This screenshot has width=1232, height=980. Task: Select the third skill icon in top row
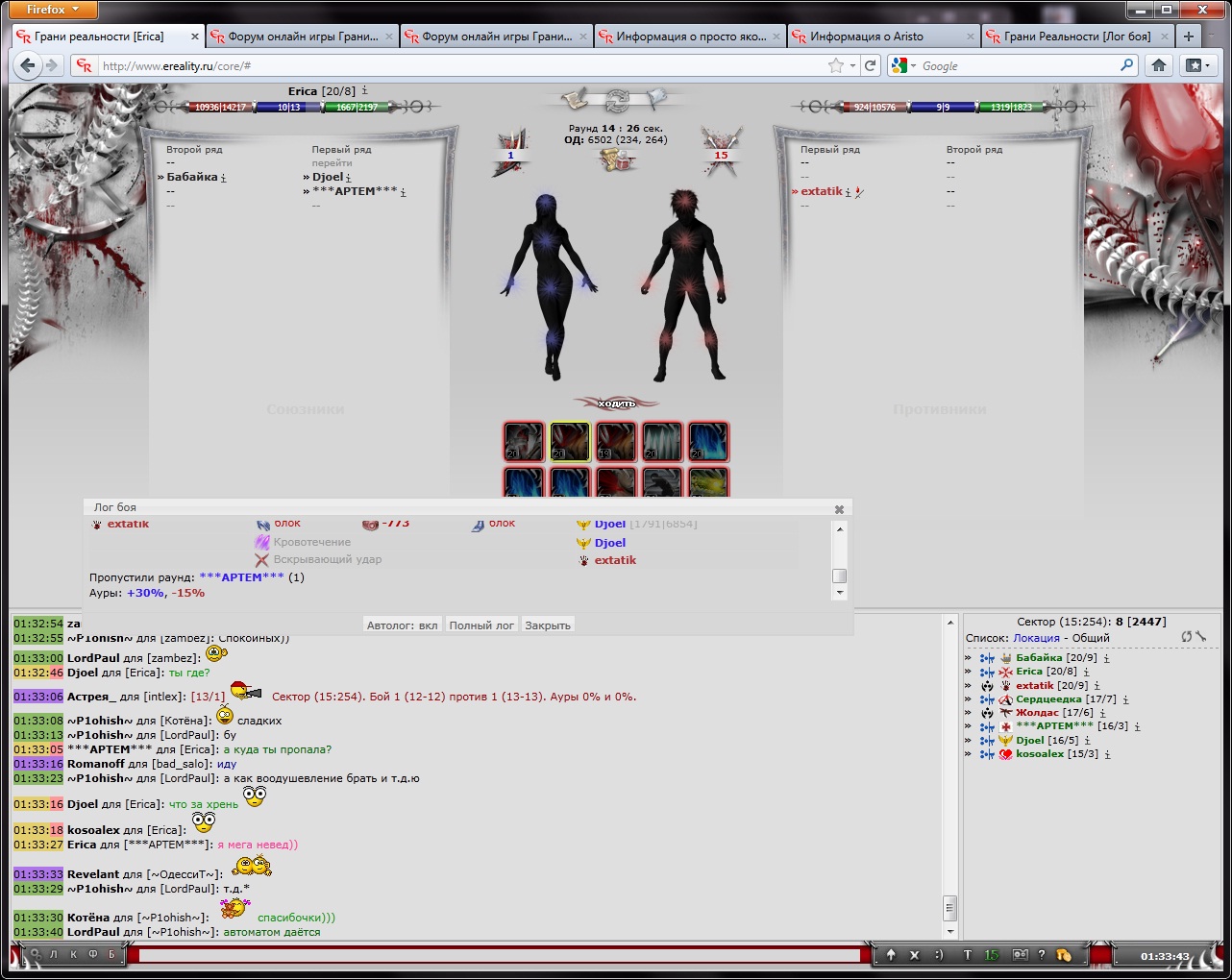[x=616, y=442]
